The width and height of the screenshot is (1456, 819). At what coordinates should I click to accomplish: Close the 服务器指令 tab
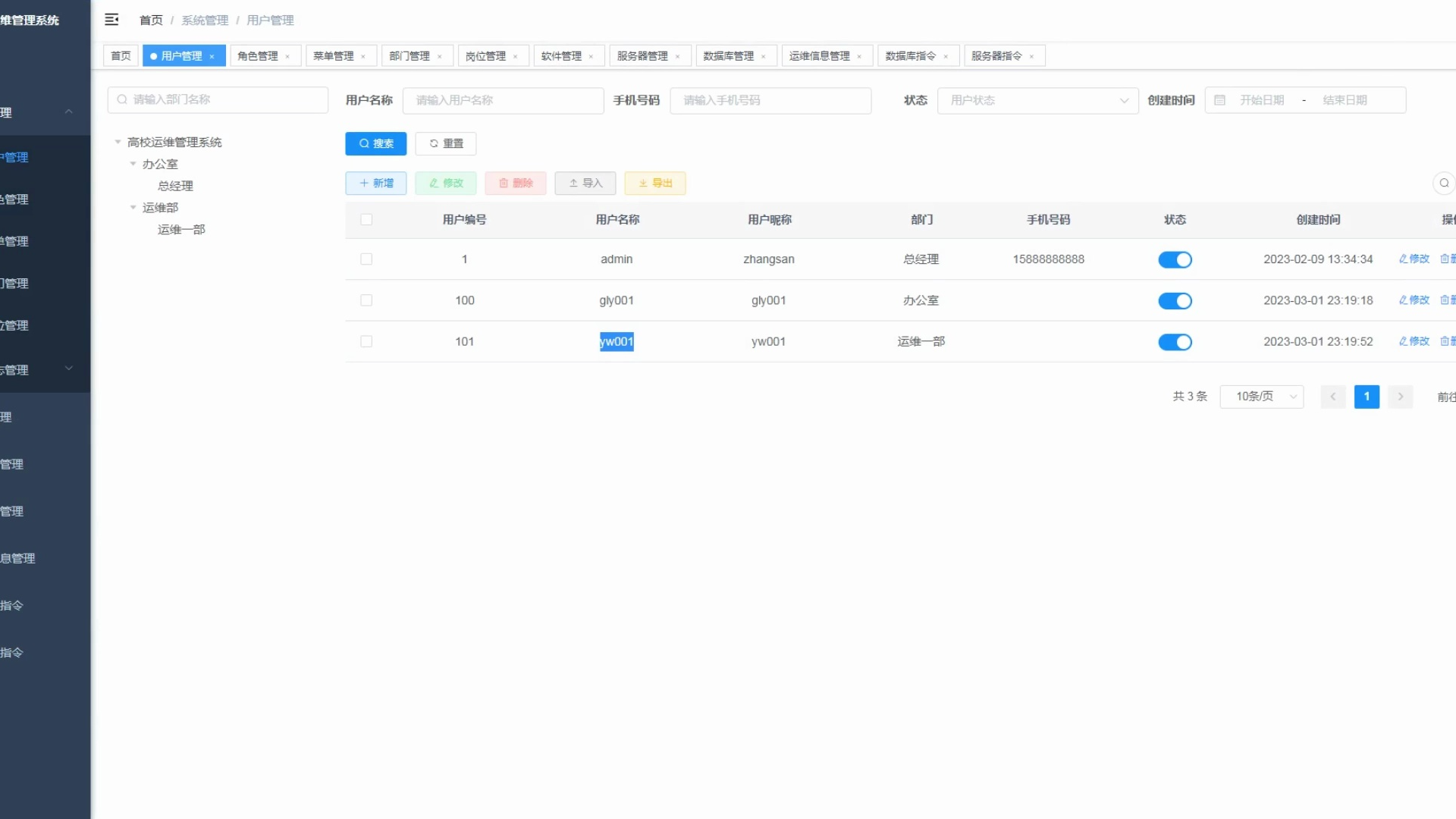tap(1031, 56)
